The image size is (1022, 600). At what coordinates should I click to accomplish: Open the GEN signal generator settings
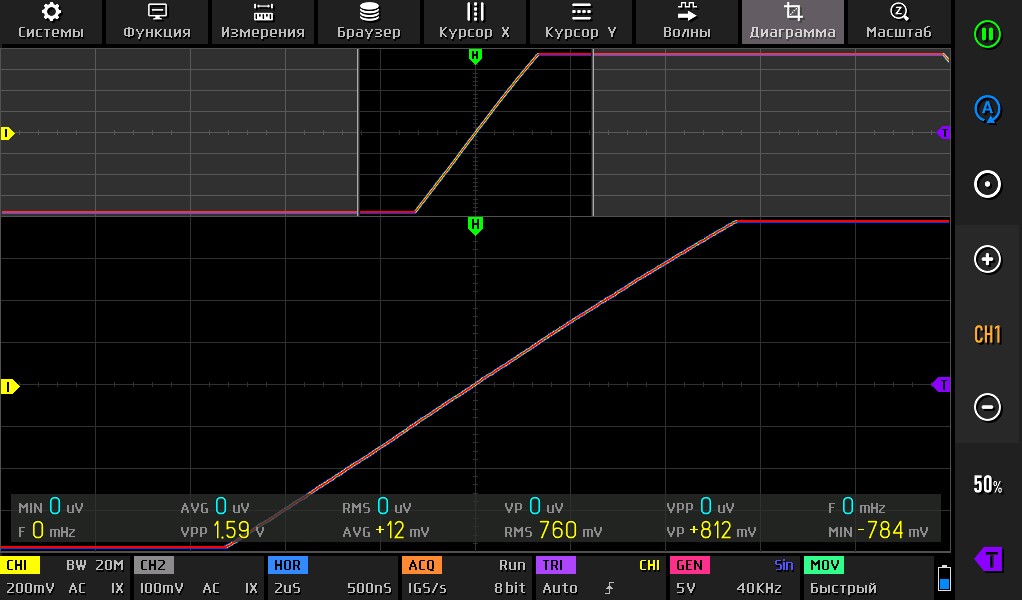732,577
